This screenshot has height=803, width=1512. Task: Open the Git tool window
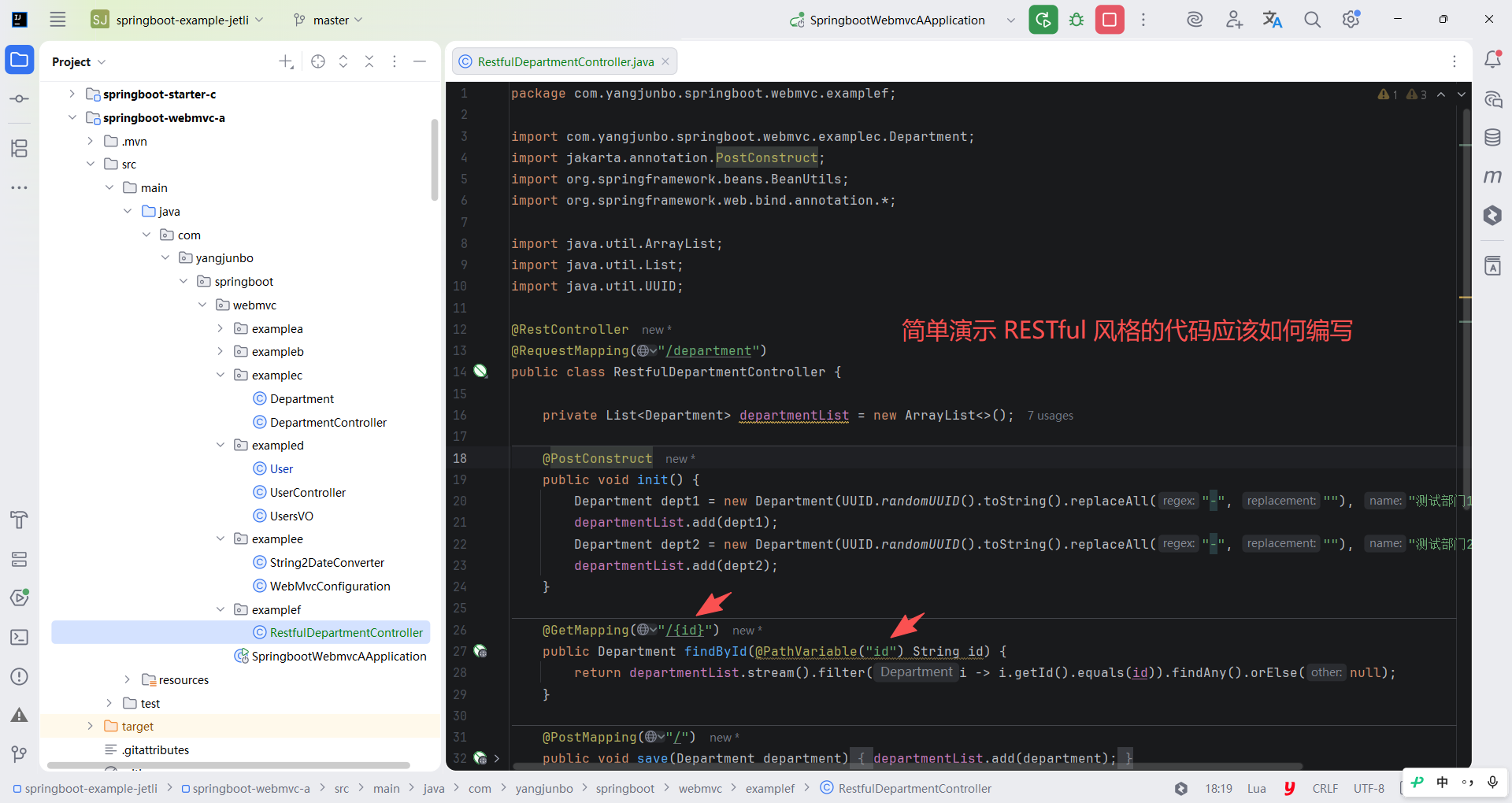[x=20, y=754]
